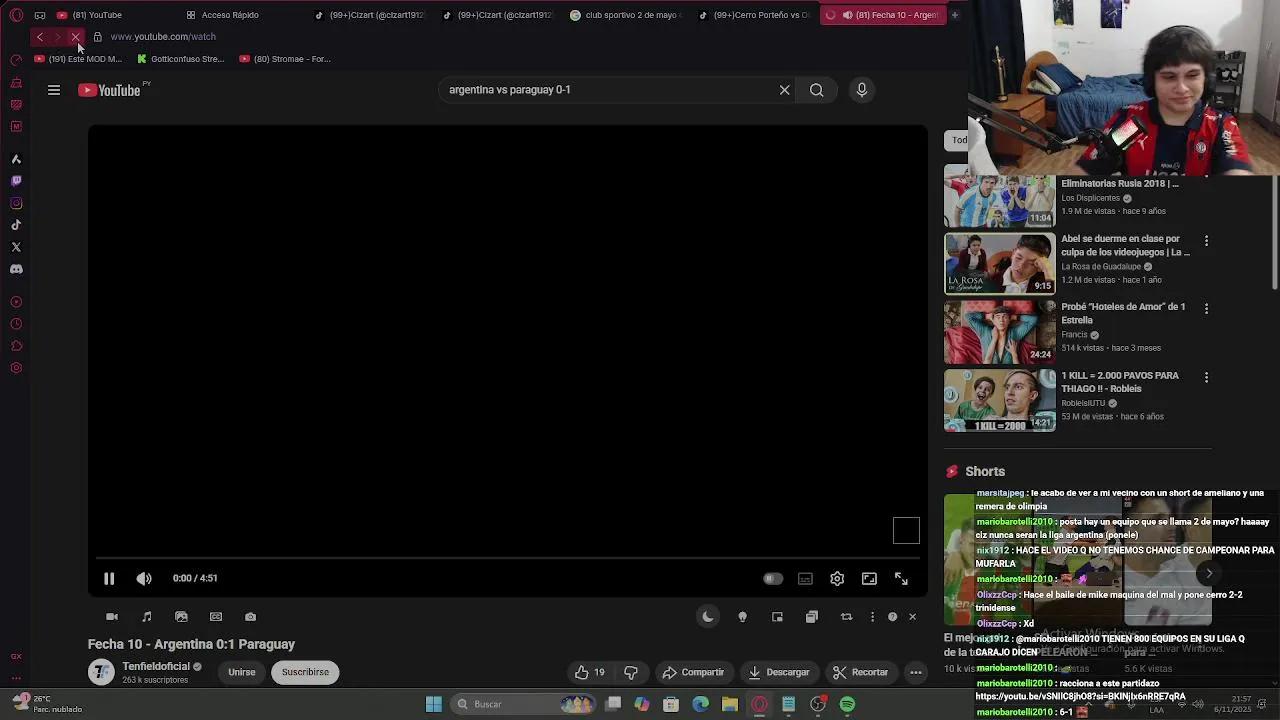This screenshot has height=720, width=1280.
Task: Open the extension help question icon
Action: click(892, 617)
